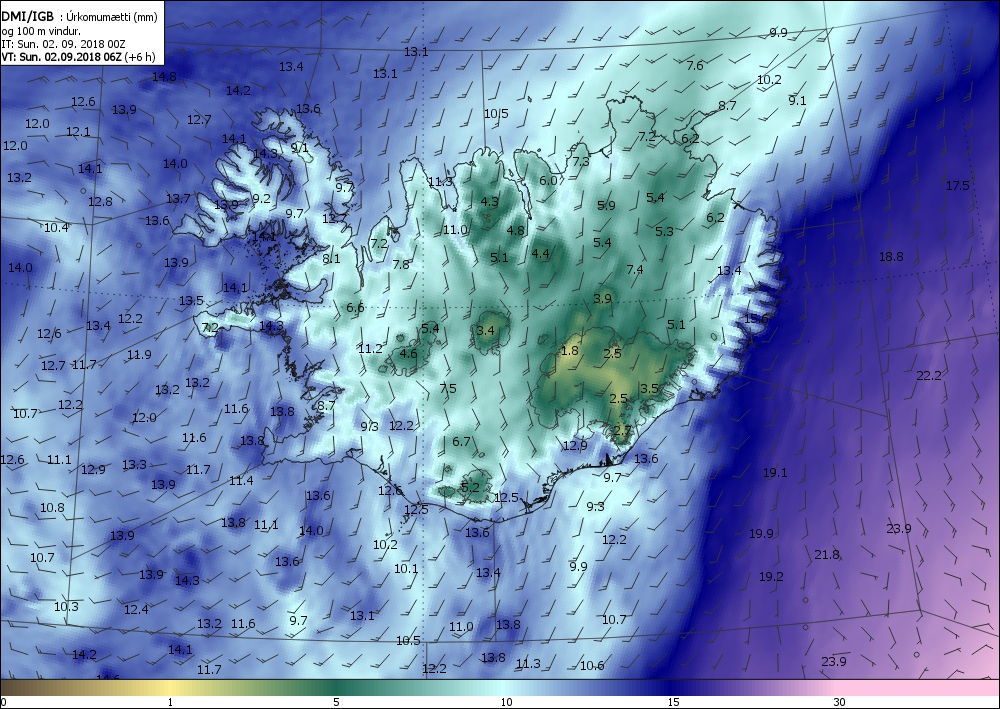Click the DMI/IGB title in legend box

(x=27, y=17)
